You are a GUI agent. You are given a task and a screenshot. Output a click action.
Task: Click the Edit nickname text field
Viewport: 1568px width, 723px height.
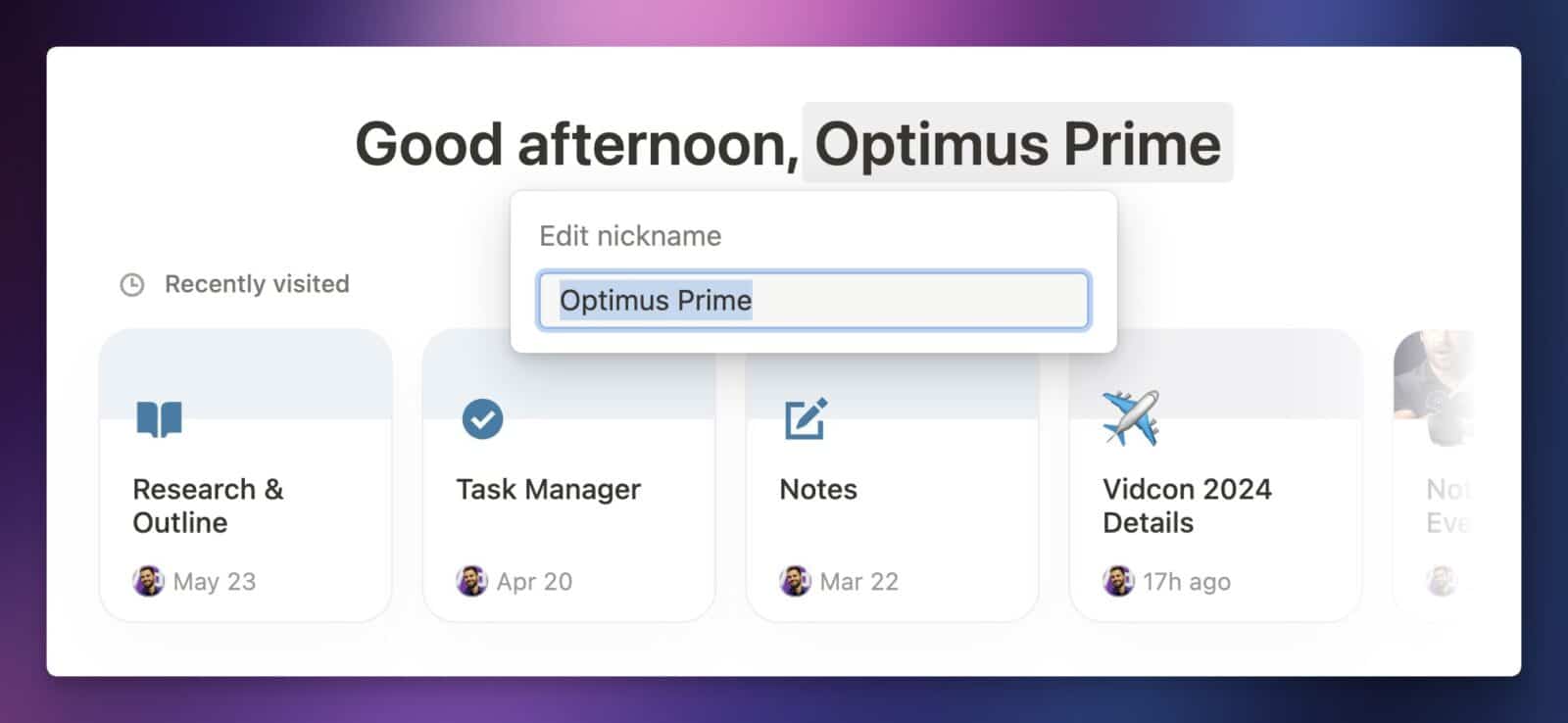813,300
